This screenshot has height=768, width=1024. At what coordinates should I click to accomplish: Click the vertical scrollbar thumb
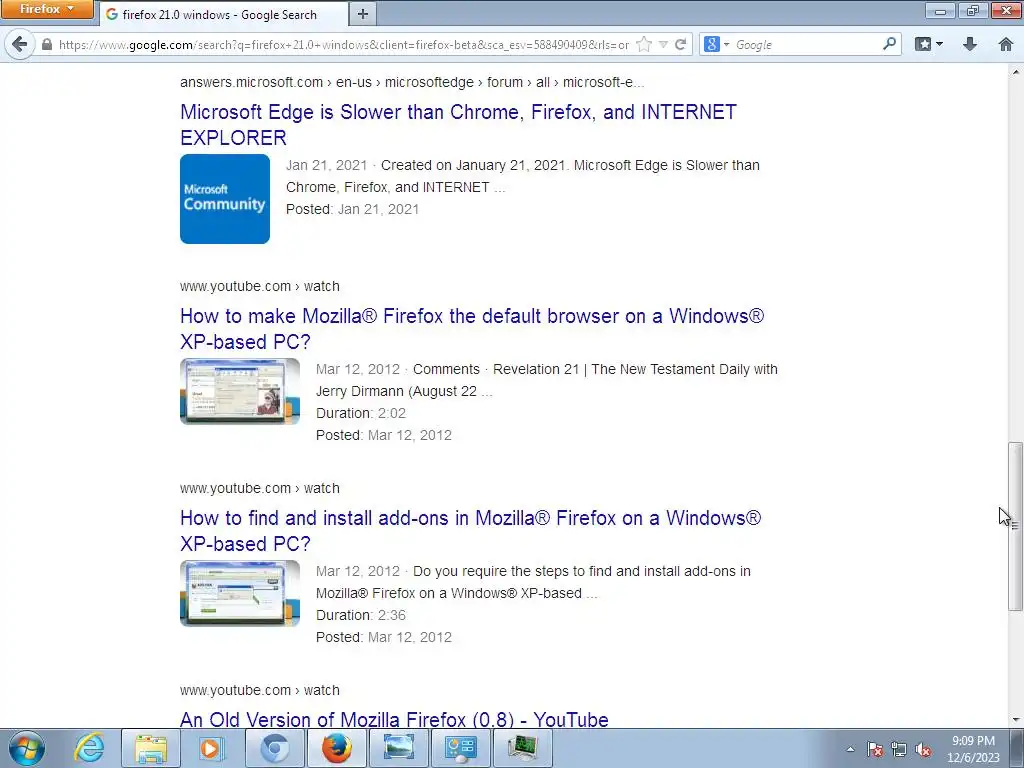pyautogui.click(x=1015, y=526)
